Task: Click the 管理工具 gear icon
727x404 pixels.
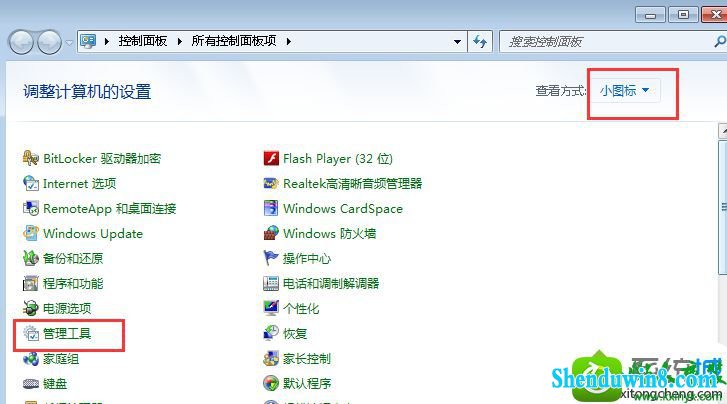Action: click(x=31, y=333)
